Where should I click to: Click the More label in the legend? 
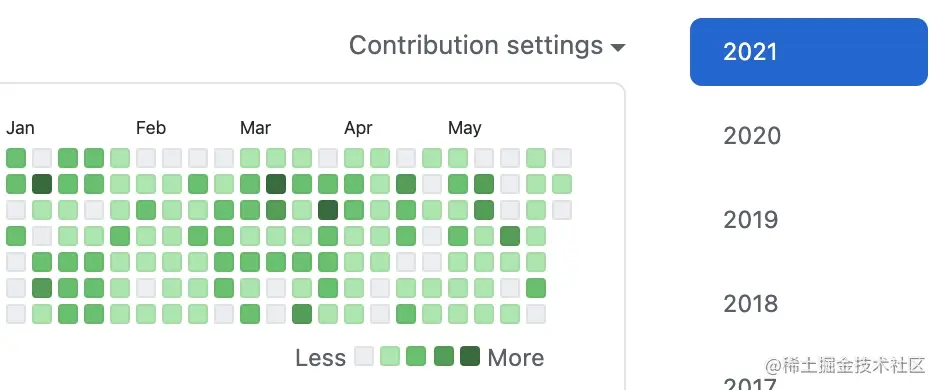(516, 358)
